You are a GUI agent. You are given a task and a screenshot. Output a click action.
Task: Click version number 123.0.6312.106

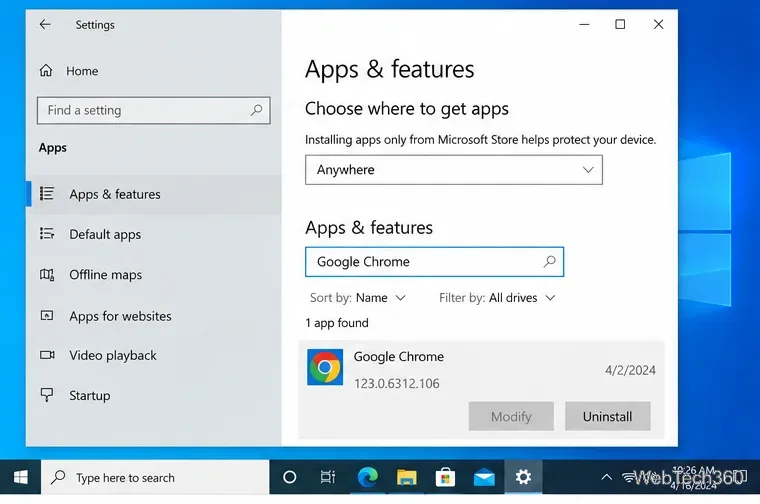396,384
